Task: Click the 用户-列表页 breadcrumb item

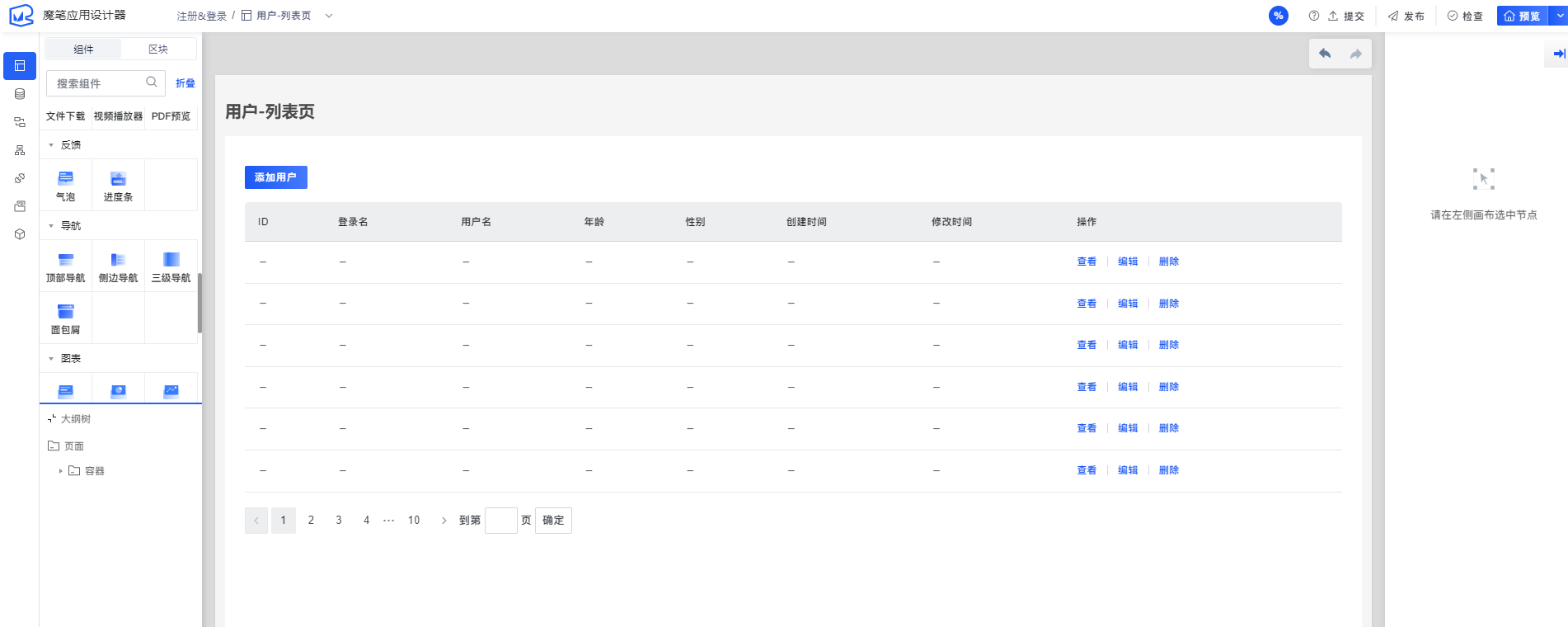Action: tap(276, 16)
